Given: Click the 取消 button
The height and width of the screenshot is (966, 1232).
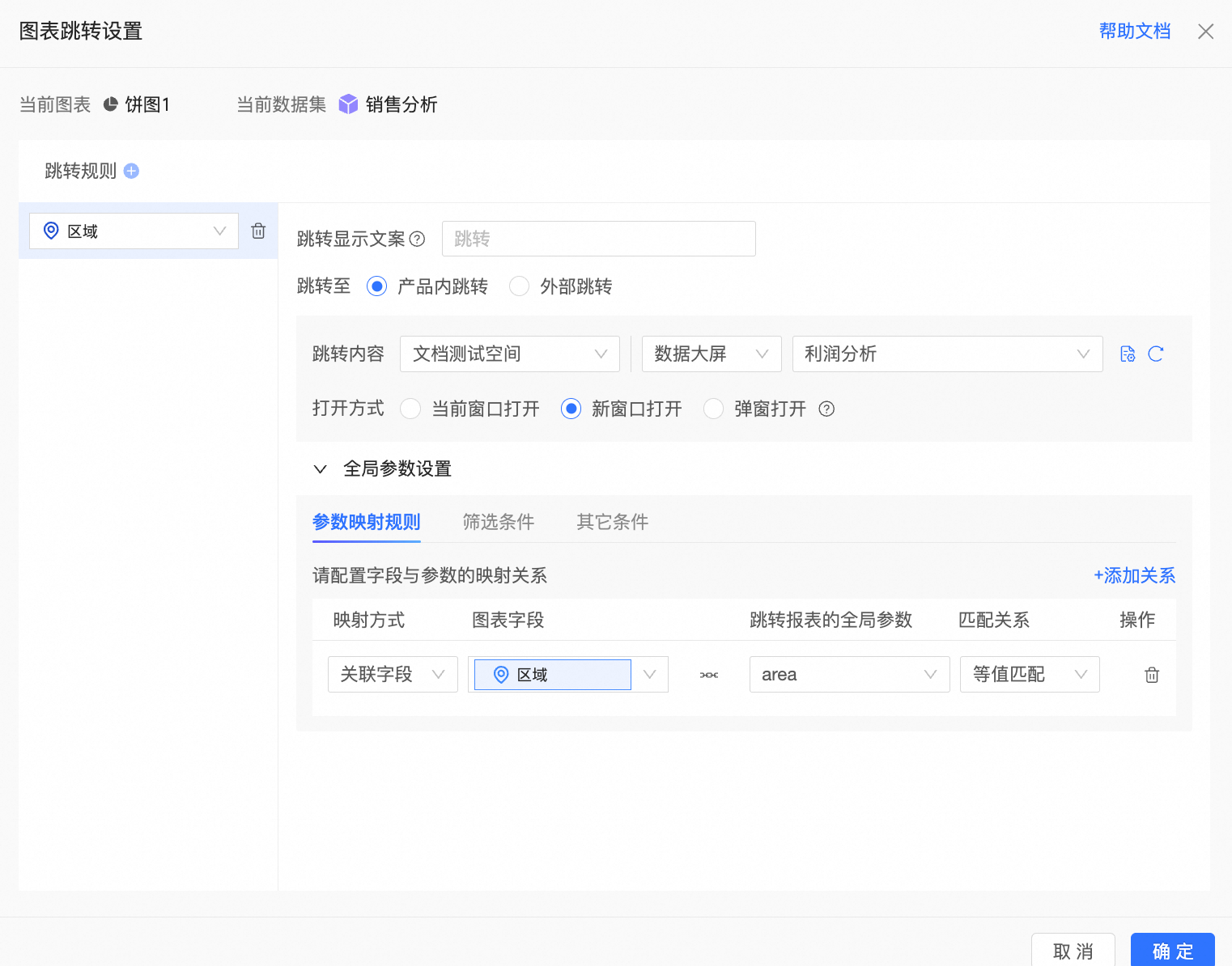Looking at the screenshot, I should (x=1073, y=951).
